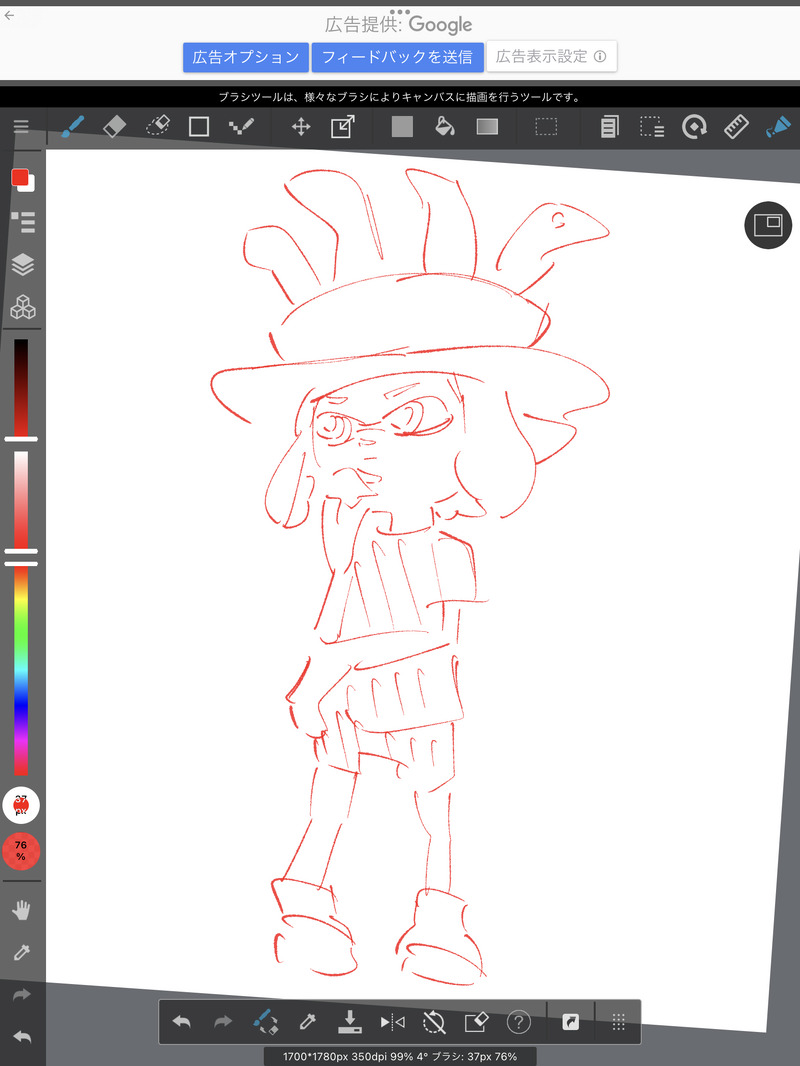Choose the dashed-outline eraser tool
Screen dimensions: 800x1066
[x=157, y=126]
